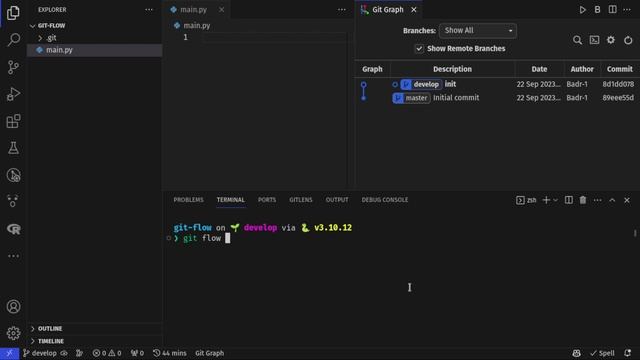This screenshot has height=360, width=640.
Task: Open Git Graph repository settings
Action: click(x=611, y=40)
